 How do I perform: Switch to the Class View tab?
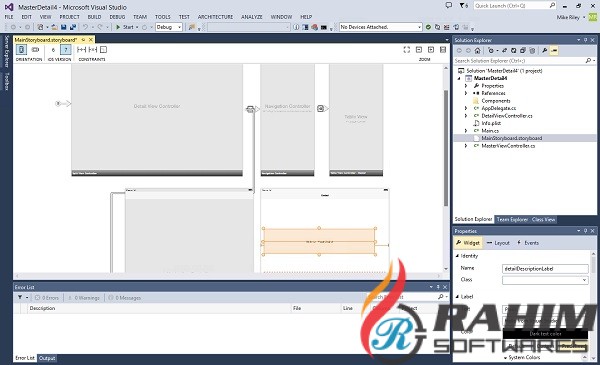coord(543,219)
